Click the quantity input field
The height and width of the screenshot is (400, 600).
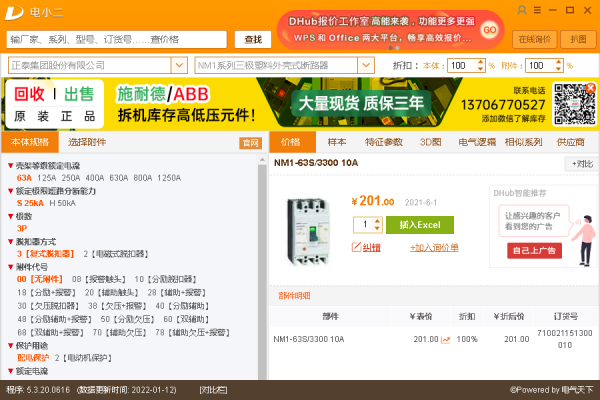(x=364, y=225)
